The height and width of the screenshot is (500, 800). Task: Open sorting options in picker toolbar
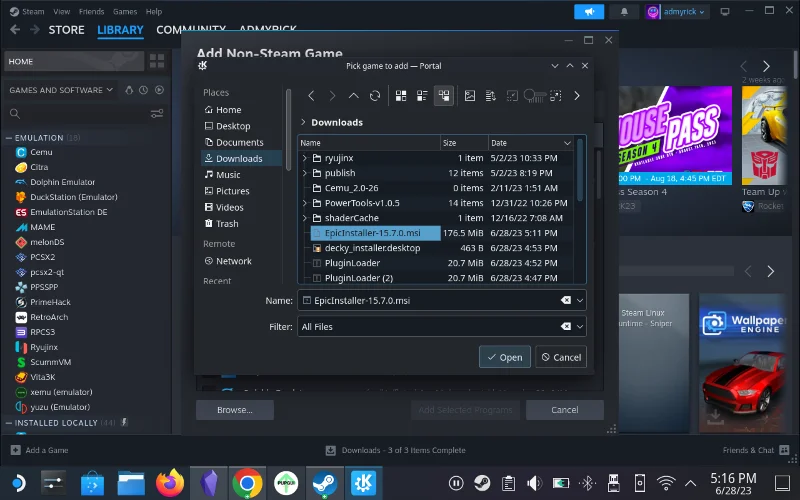tap(491, 95)
